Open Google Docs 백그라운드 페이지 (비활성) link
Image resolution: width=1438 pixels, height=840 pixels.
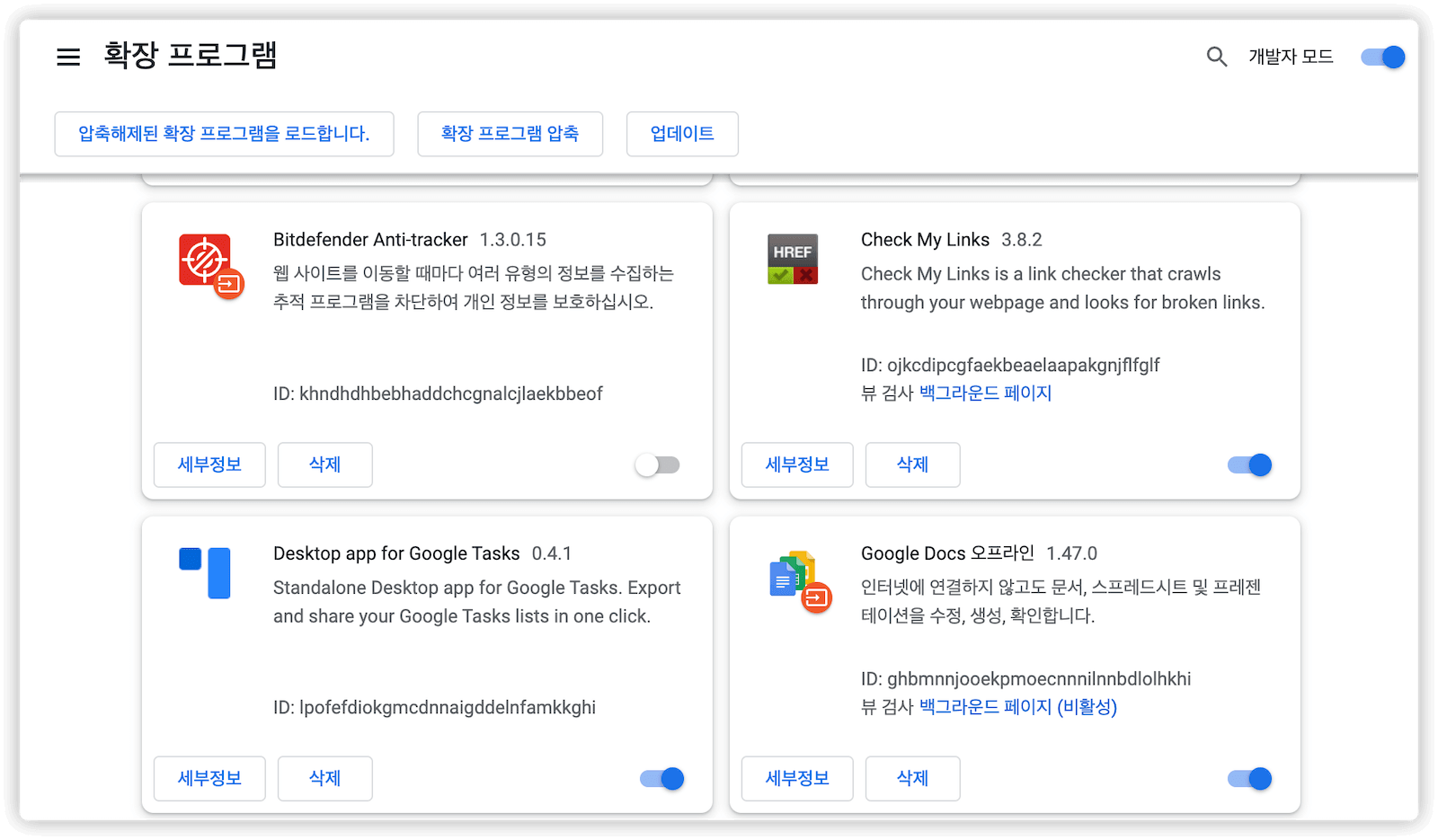coord(1017,706)
